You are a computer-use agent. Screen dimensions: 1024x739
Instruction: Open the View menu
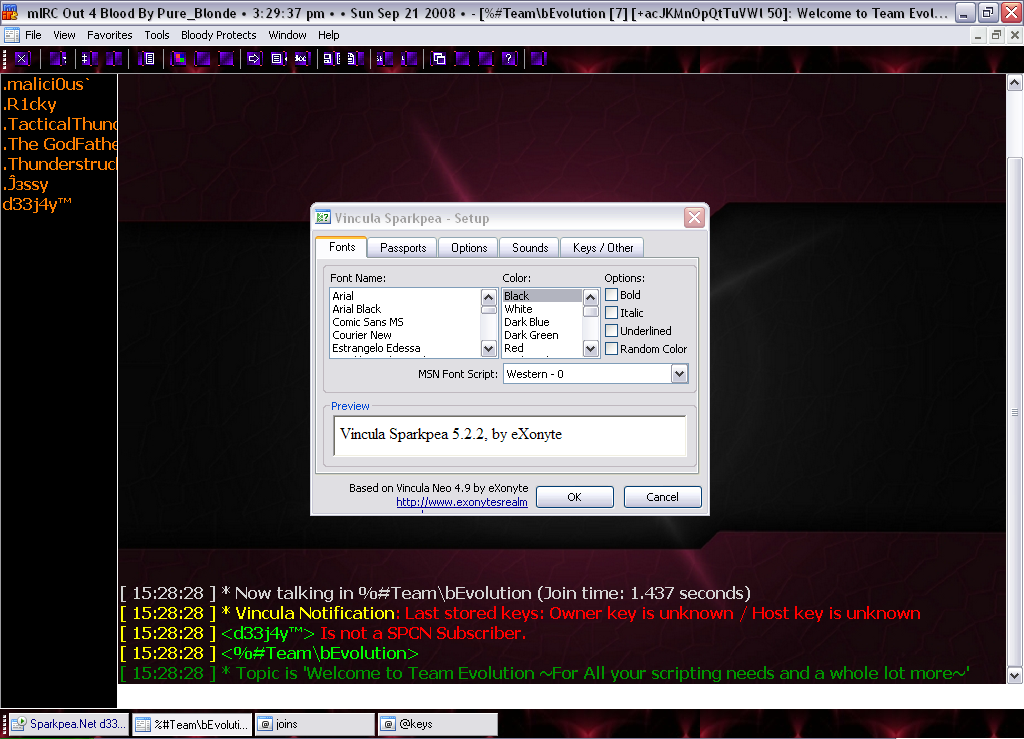pos(64,35)
